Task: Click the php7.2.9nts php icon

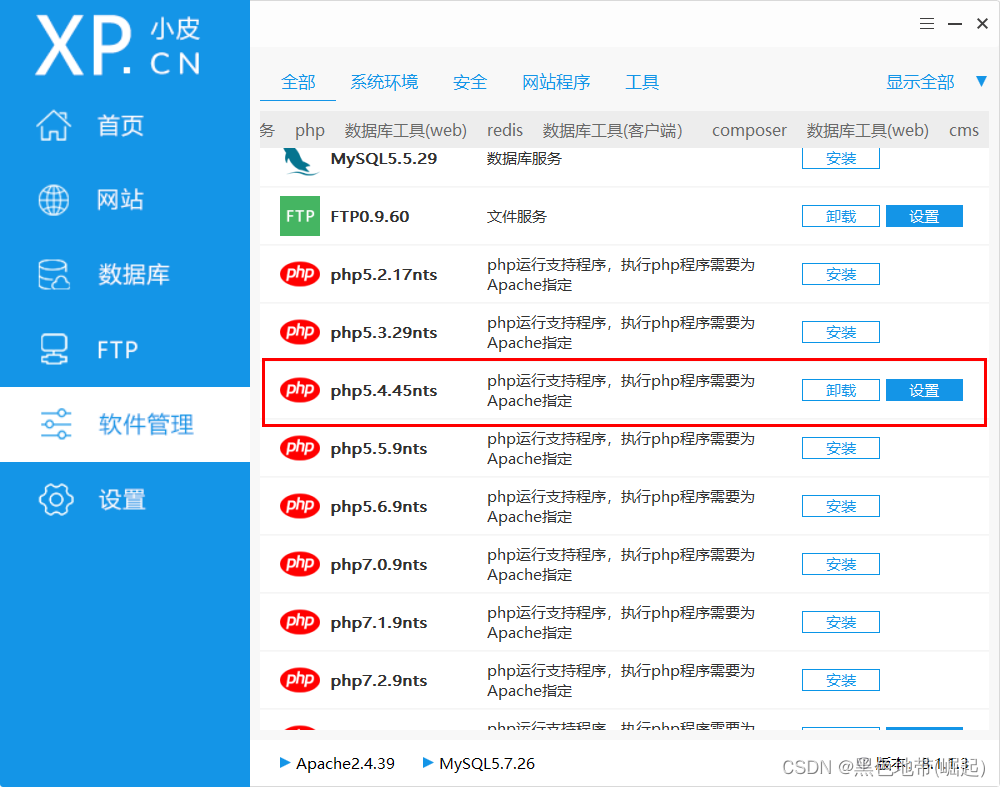Action: pos(300,680)
